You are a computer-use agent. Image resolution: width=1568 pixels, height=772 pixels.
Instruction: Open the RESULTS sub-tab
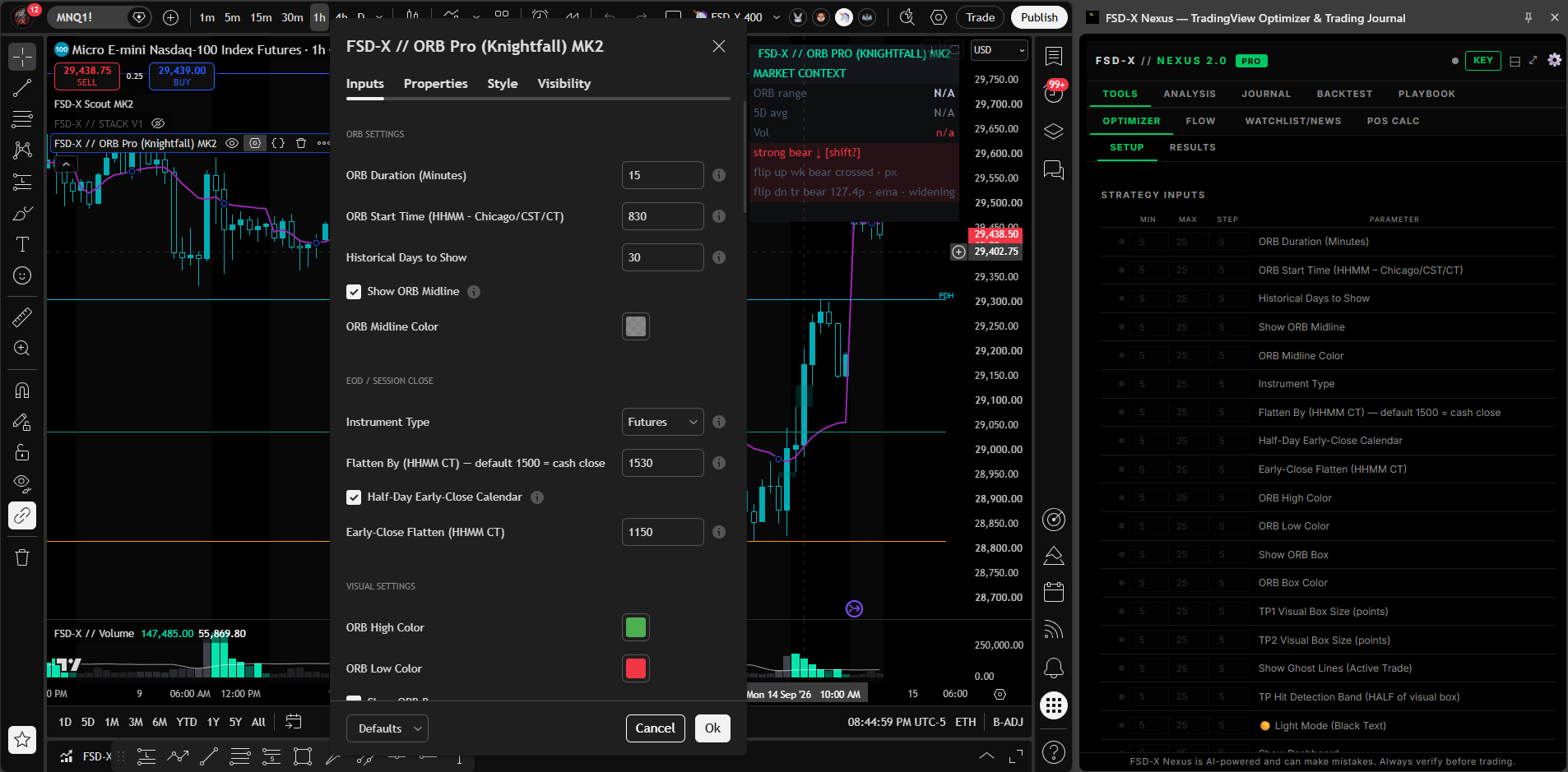click(x=1192, y=147)
